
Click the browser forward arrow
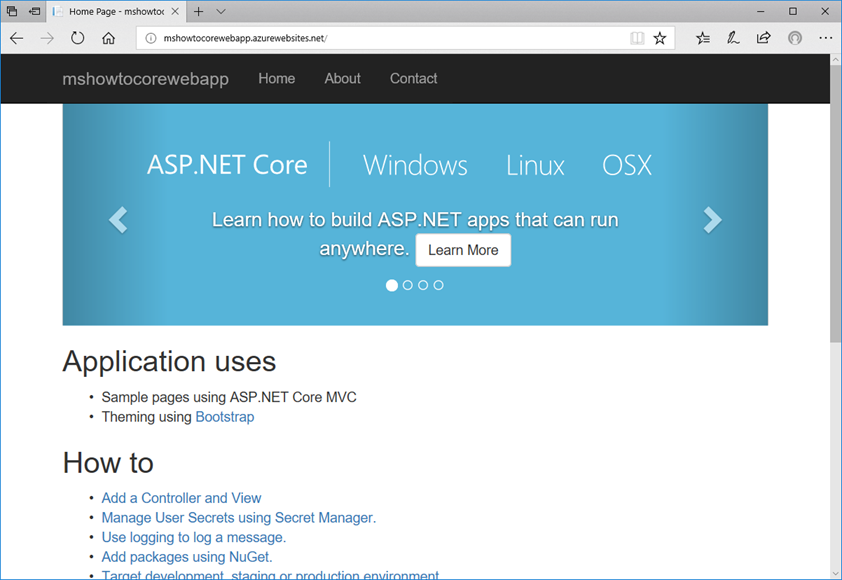tap(47, 38)
